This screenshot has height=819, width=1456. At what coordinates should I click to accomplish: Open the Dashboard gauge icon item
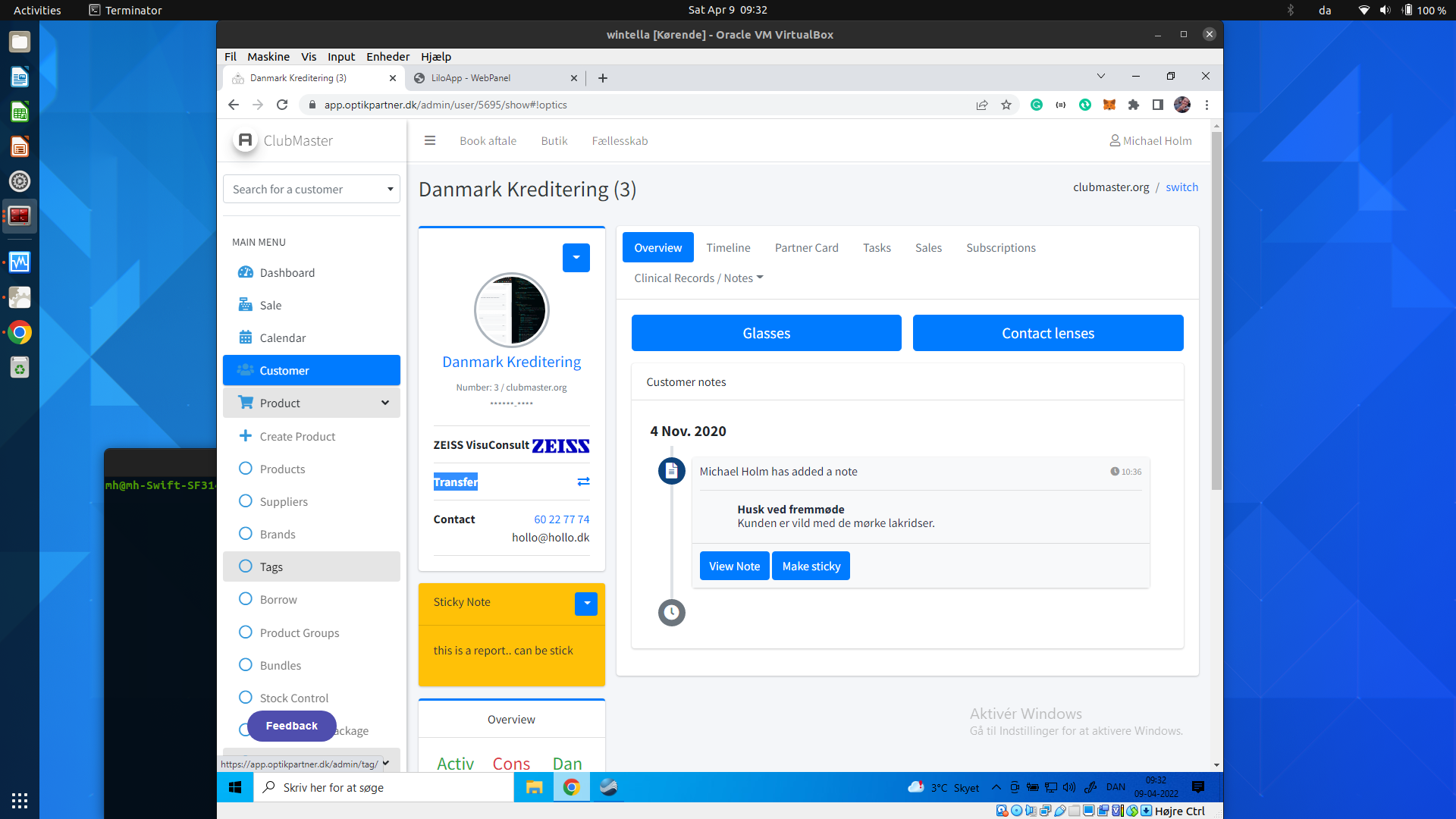tap(246, 272)
